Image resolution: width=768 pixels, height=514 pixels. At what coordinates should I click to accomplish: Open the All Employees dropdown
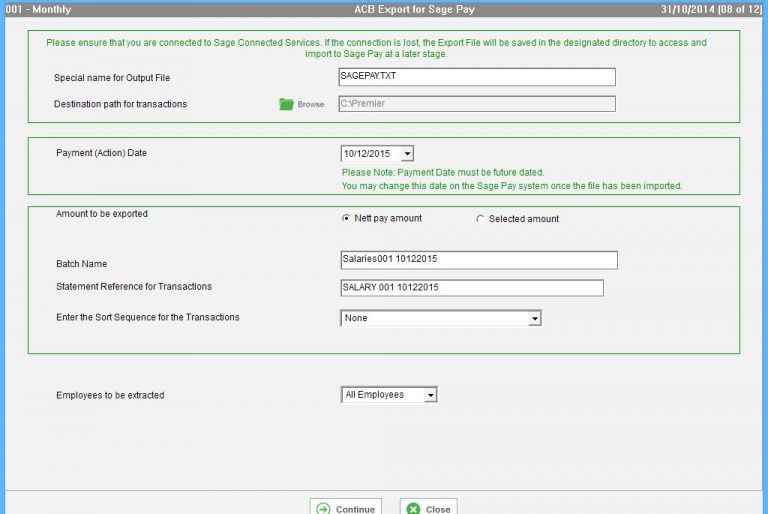tap(431, 395)
